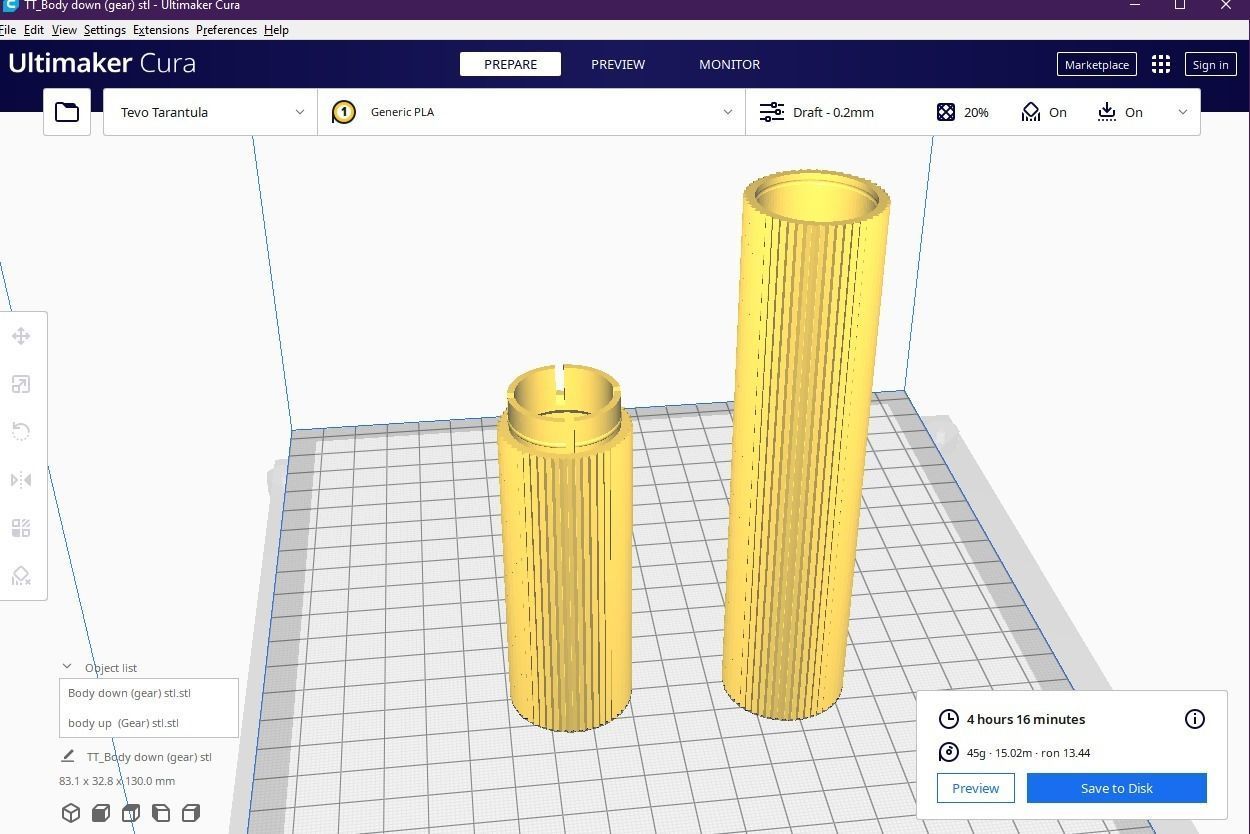Select the Mirror tool
This screenshot has height=834, width=1250.
coord(21,480)
